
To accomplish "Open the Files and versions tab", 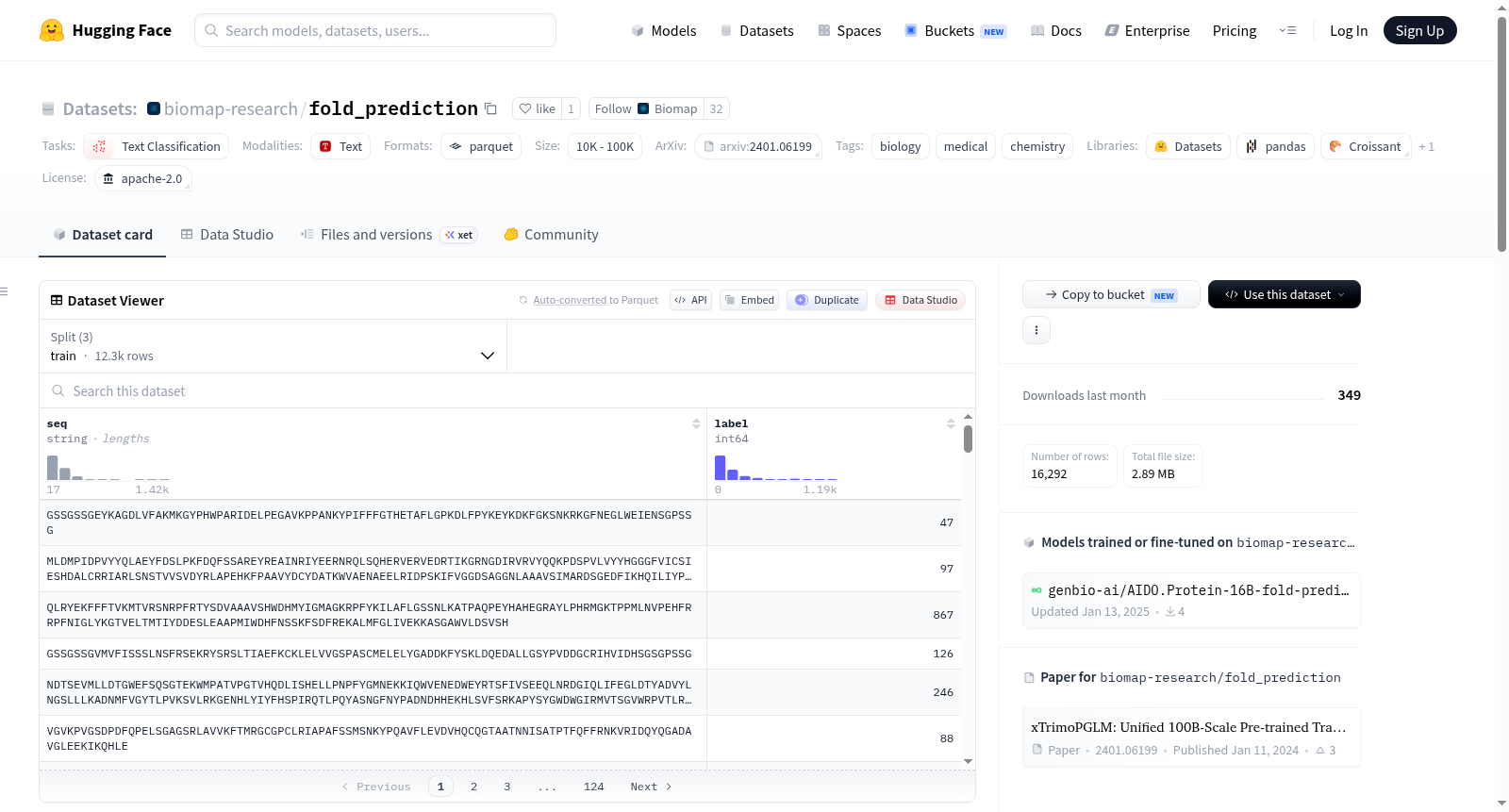I will [x=389, y=235].
